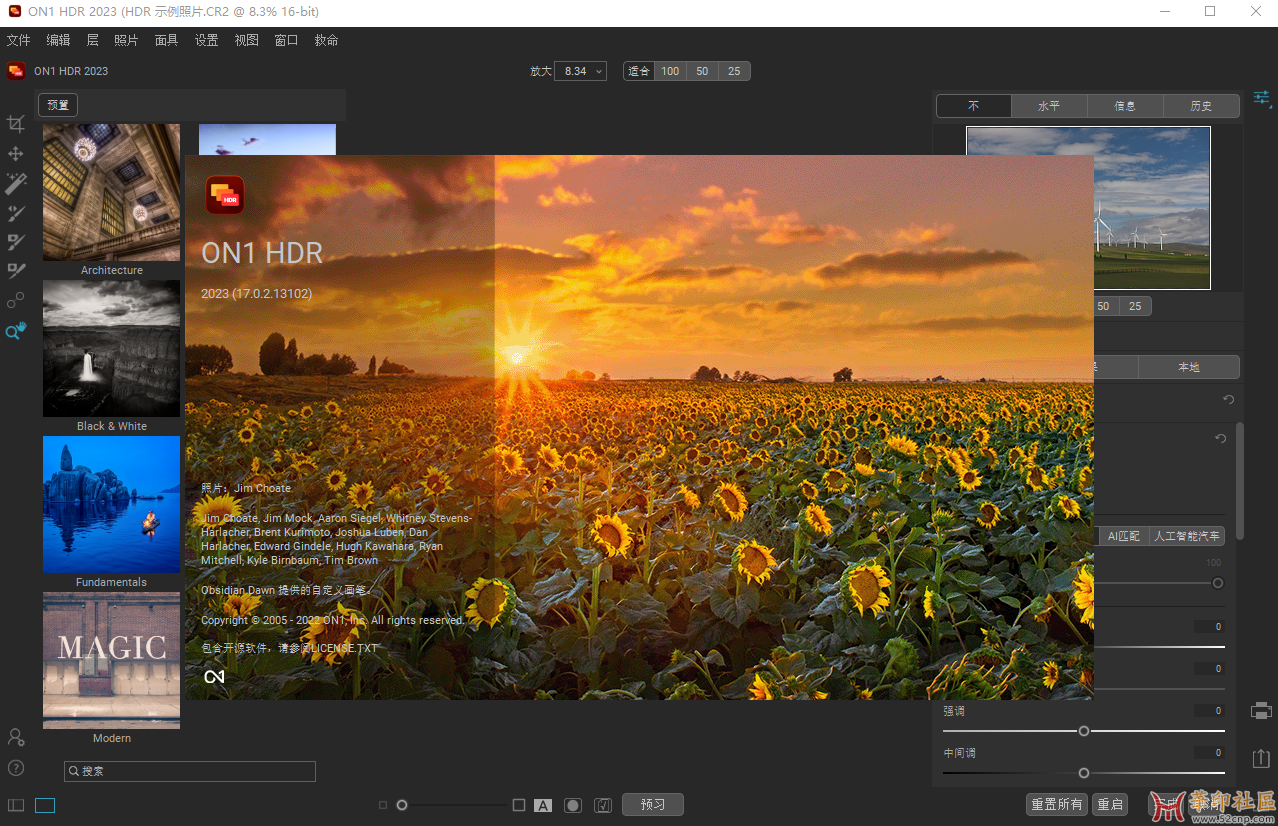Toggle the mask circle view icon

573,805
